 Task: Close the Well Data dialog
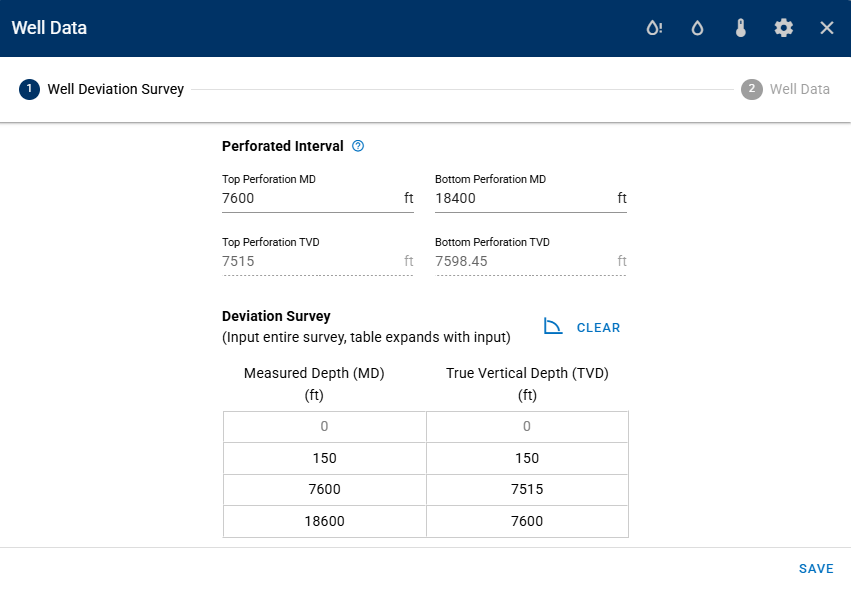(x=827, y=28)
